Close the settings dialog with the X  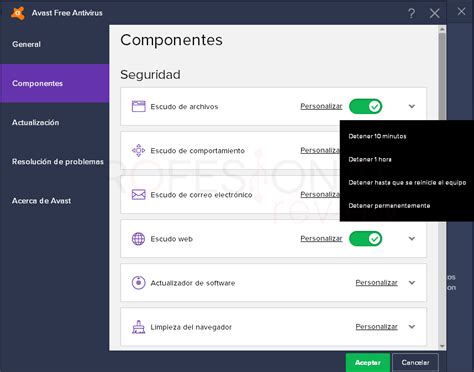pos(434,13)
